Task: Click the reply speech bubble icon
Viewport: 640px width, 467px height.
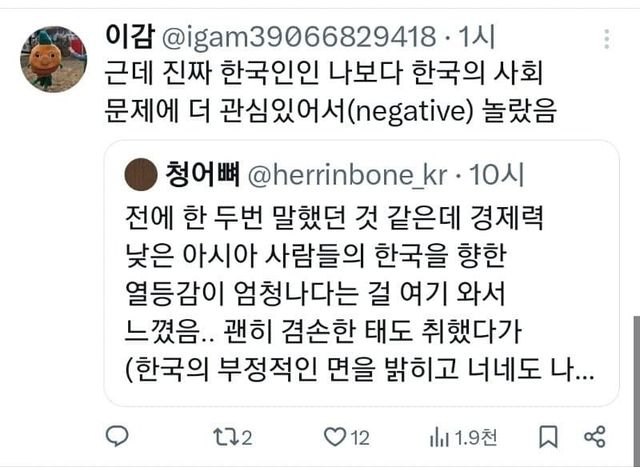Action: click(117, 436)
